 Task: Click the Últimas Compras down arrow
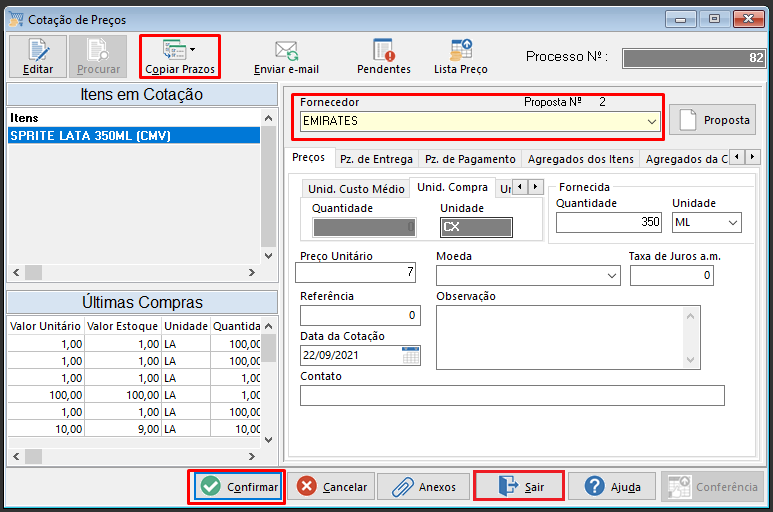point(268,440)
